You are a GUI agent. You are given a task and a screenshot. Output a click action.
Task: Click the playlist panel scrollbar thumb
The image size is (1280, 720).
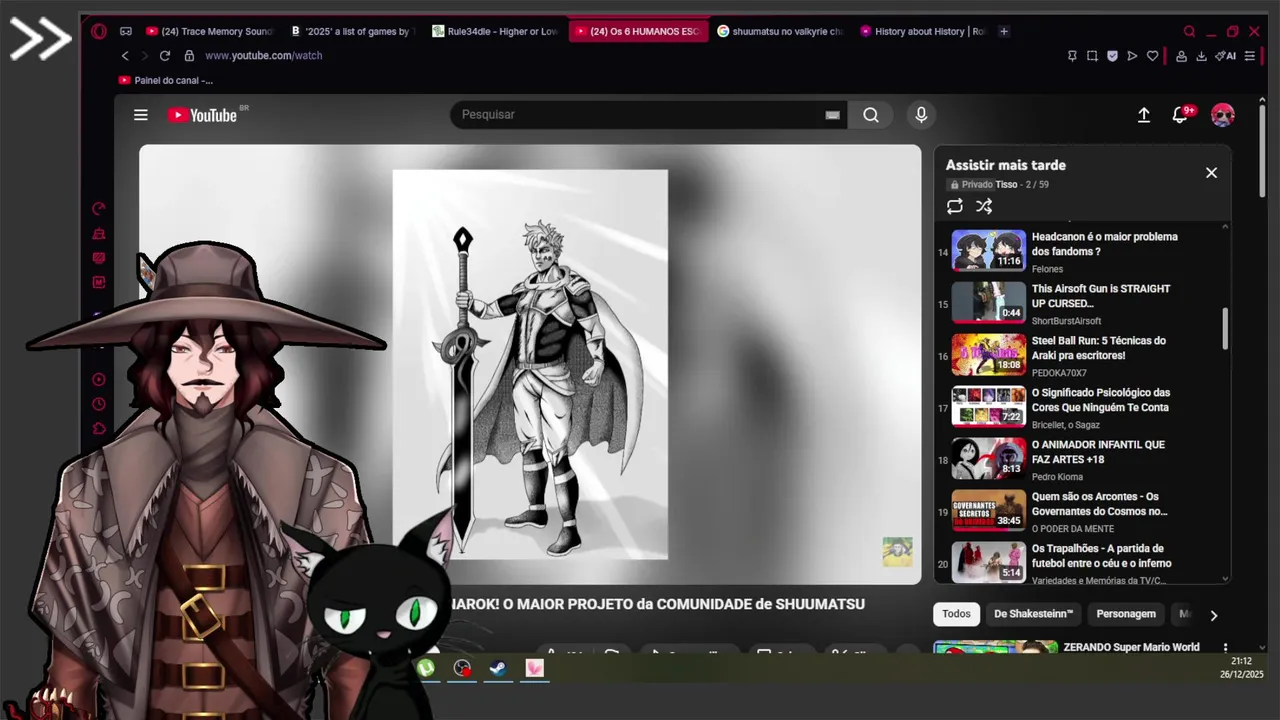pos(1225,329)
